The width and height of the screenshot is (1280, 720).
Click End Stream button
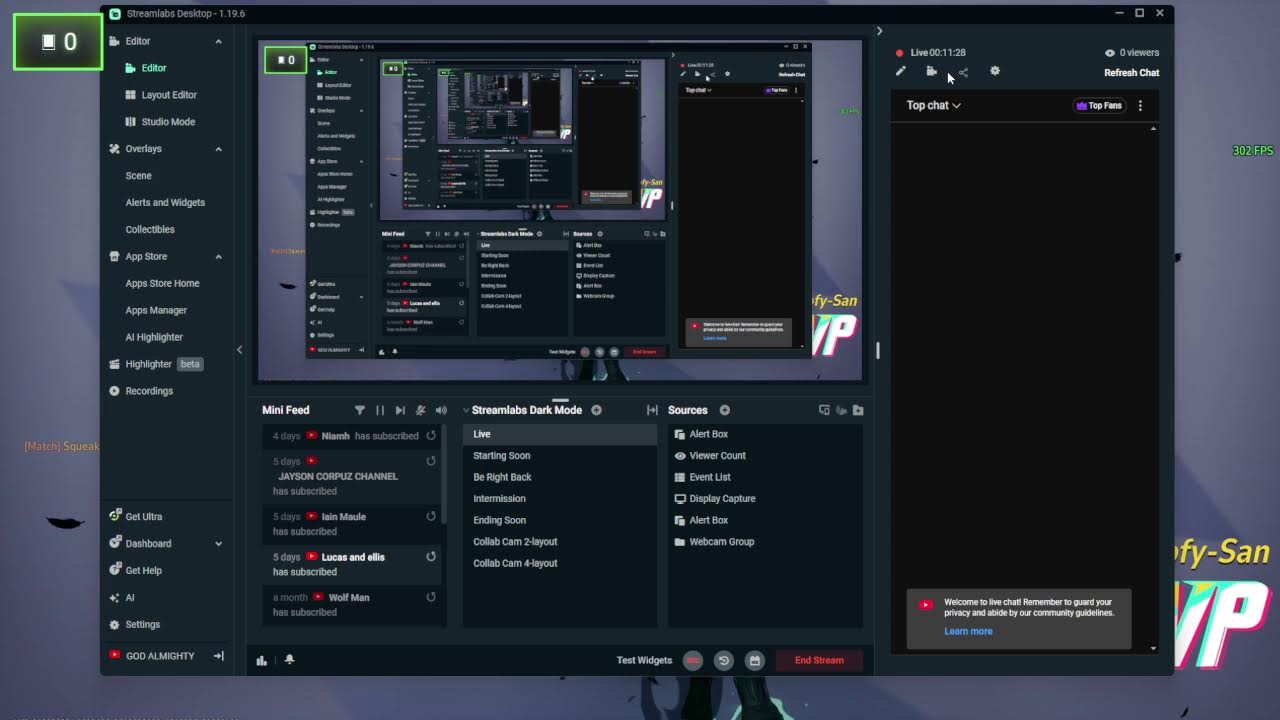click(x=819, y=660)
